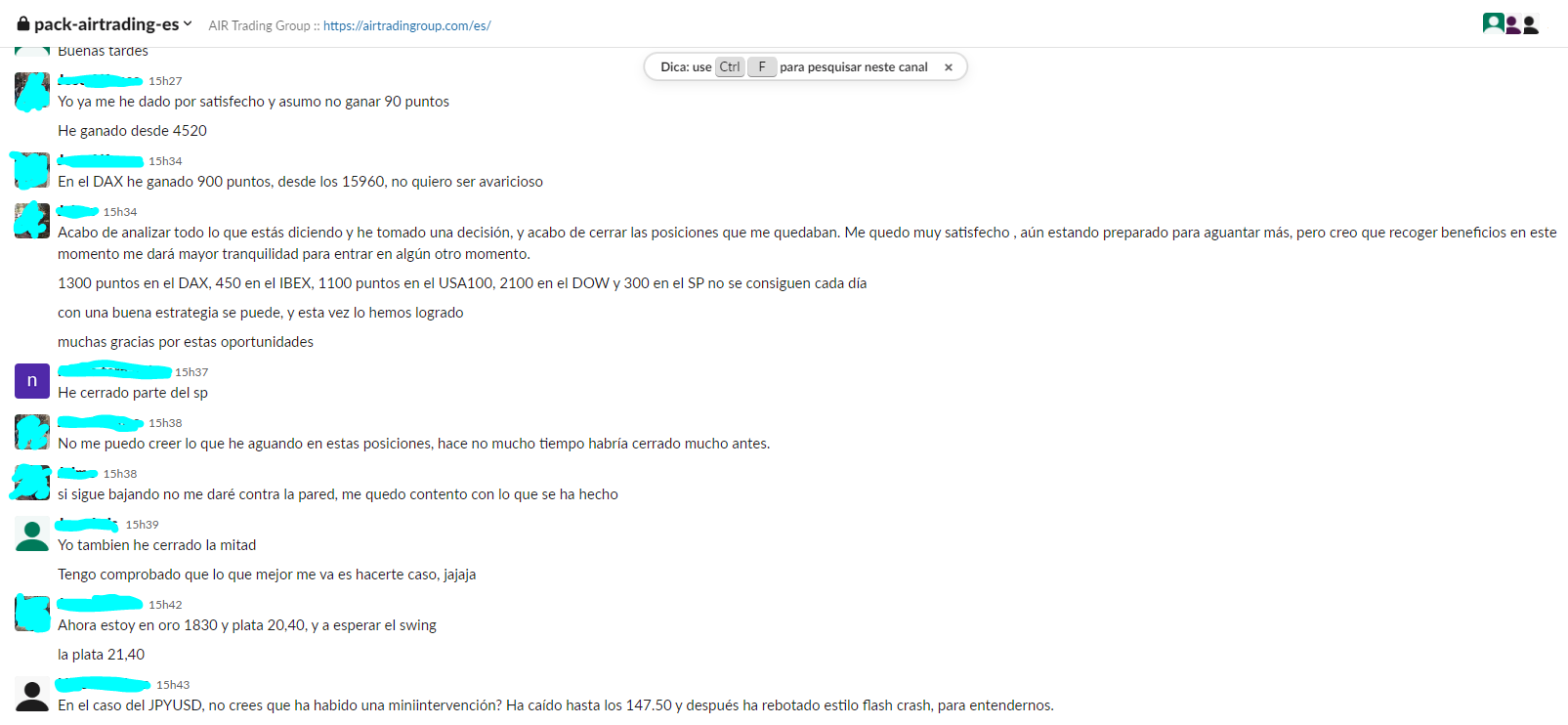Click the avatar beside the 15h37 "He cerrado parte" neighbor at 15h38 "No me puedo creer"

coord(32,432)
